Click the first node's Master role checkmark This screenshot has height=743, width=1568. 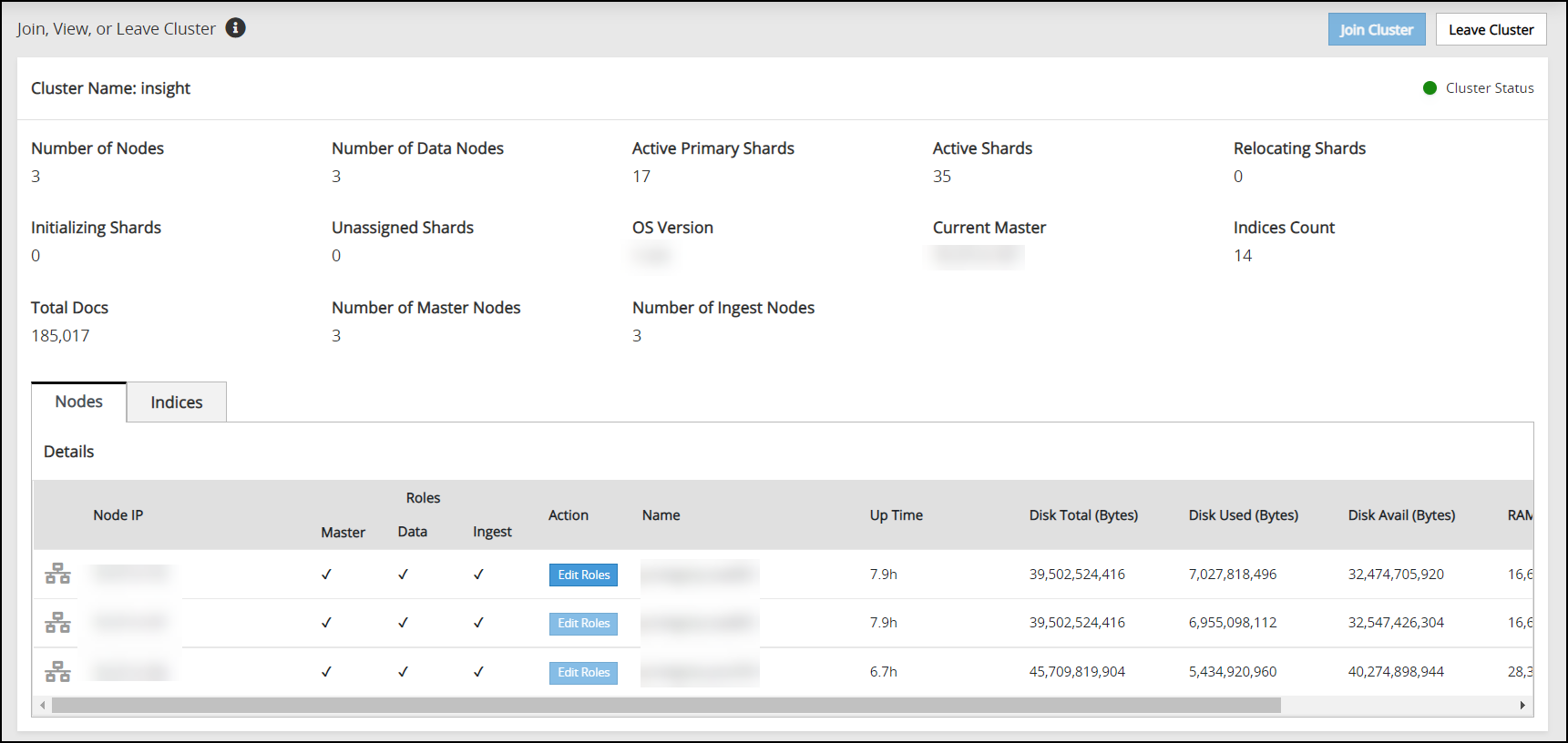pos(326,575)
